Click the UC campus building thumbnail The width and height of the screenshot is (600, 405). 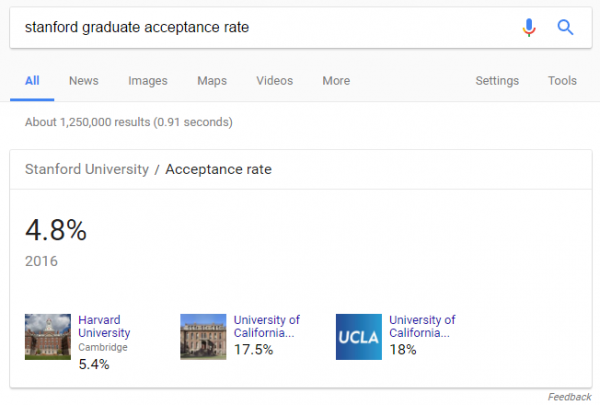coord(203,336)
